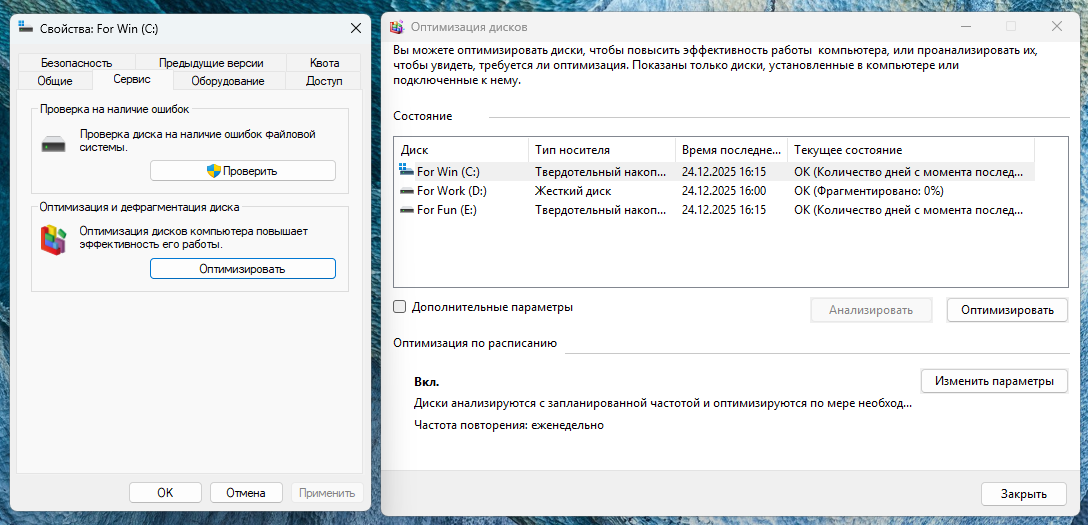Click the disk defragmenter icon in Оптимизация section

point(53,239)
